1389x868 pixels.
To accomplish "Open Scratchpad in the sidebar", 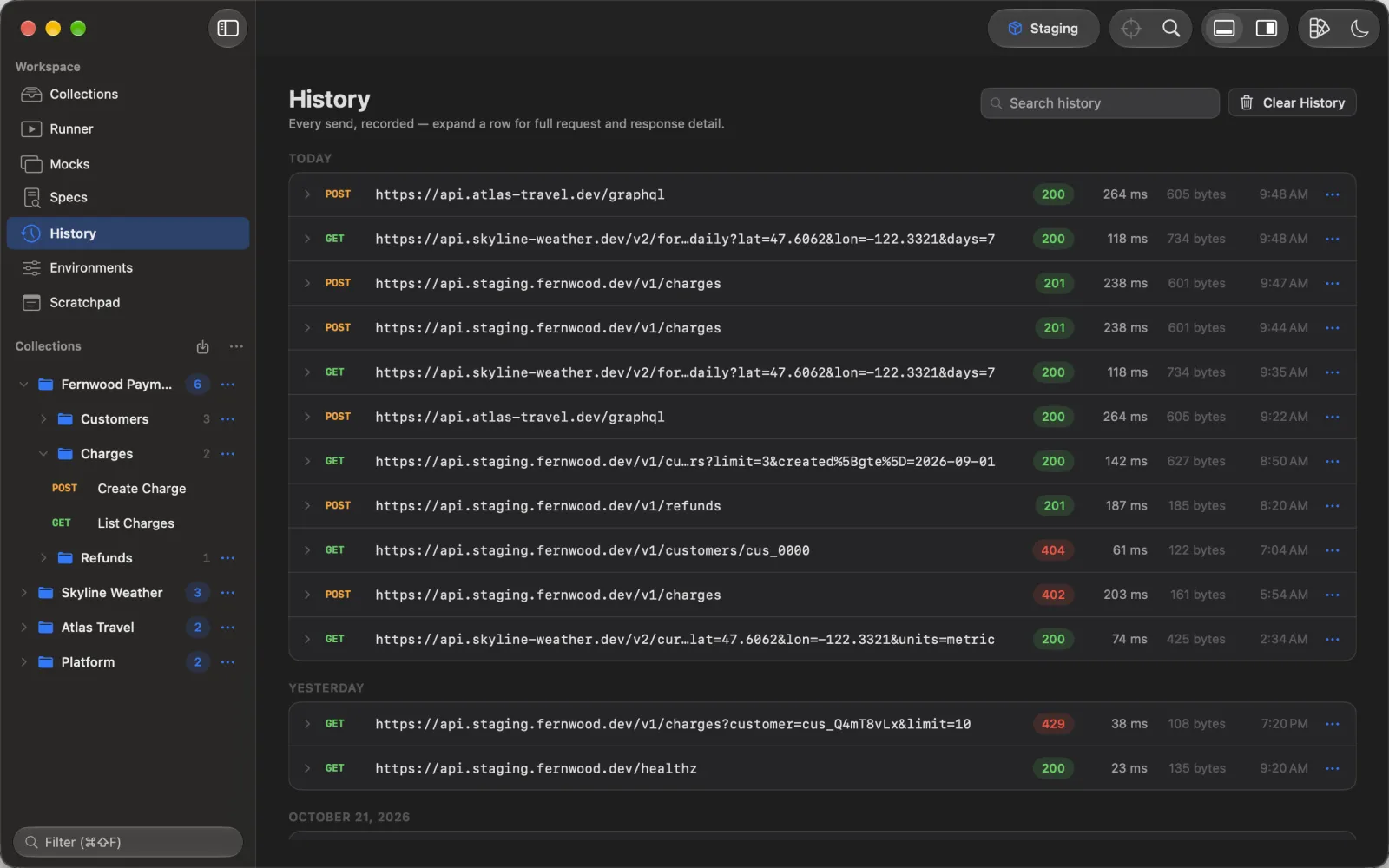I will (x=128, y=302).
